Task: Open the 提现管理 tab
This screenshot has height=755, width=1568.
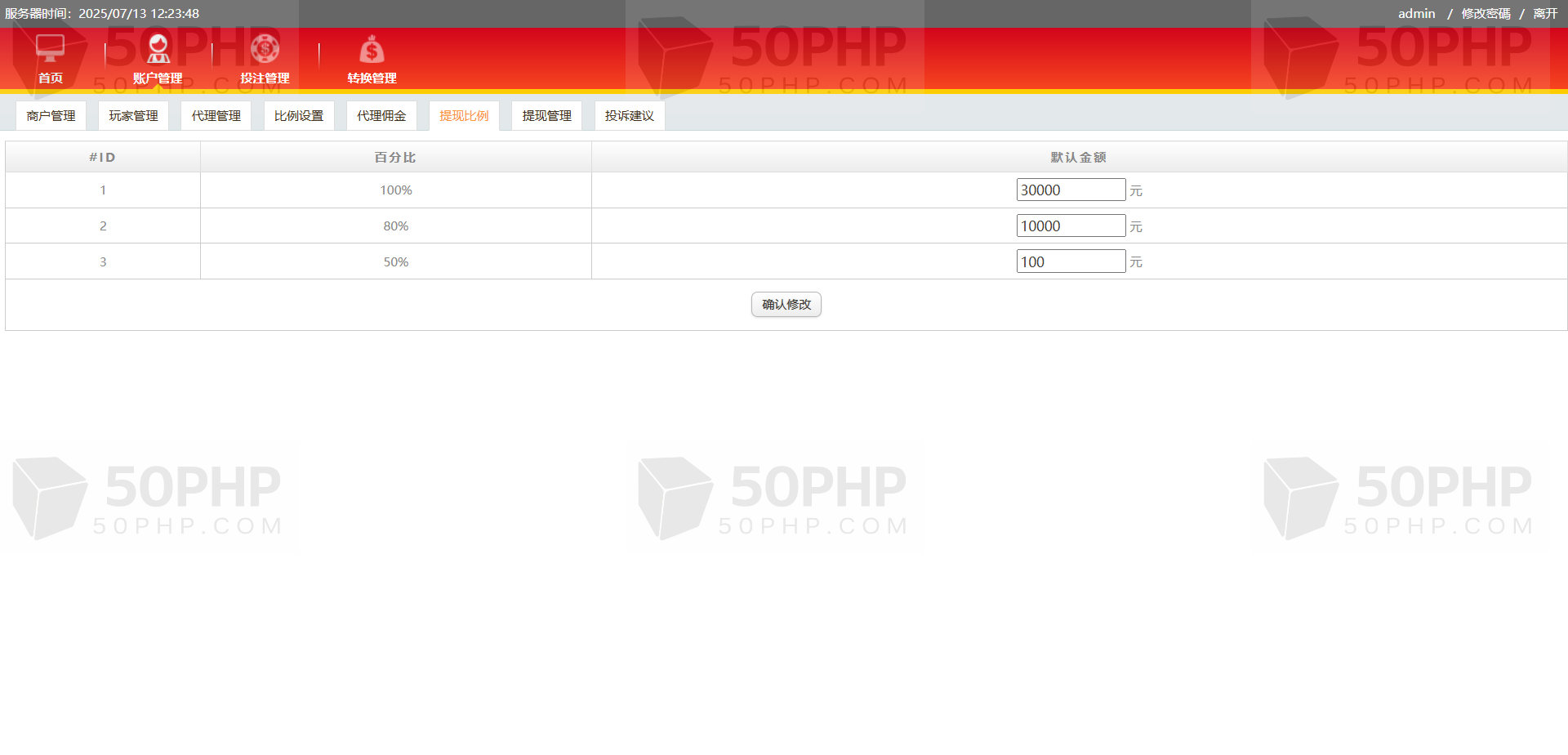Action: pos(546,116)
